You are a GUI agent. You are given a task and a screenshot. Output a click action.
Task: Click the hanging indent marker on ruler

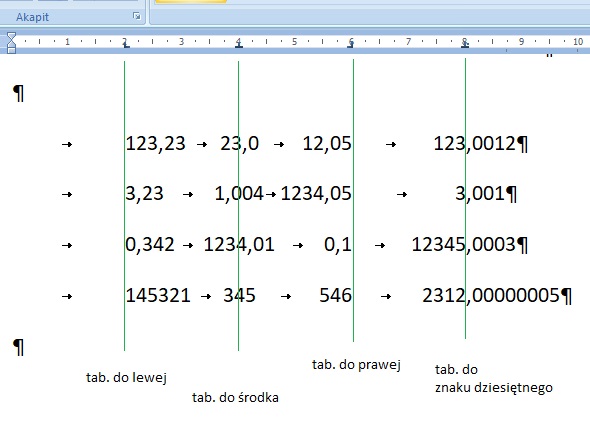coord(11,43)
